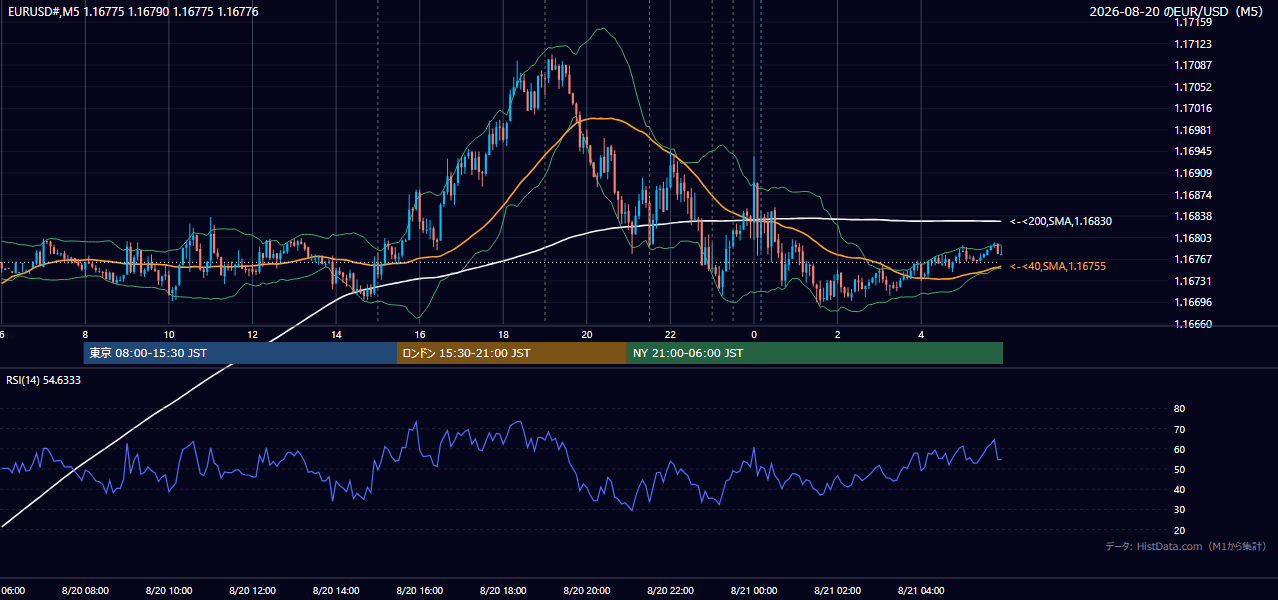Image resolution: width=1278 pixels, height=600 pixels.
Task: Click the bottom time label 8/20 12:00
Action: tap(252, 591)
